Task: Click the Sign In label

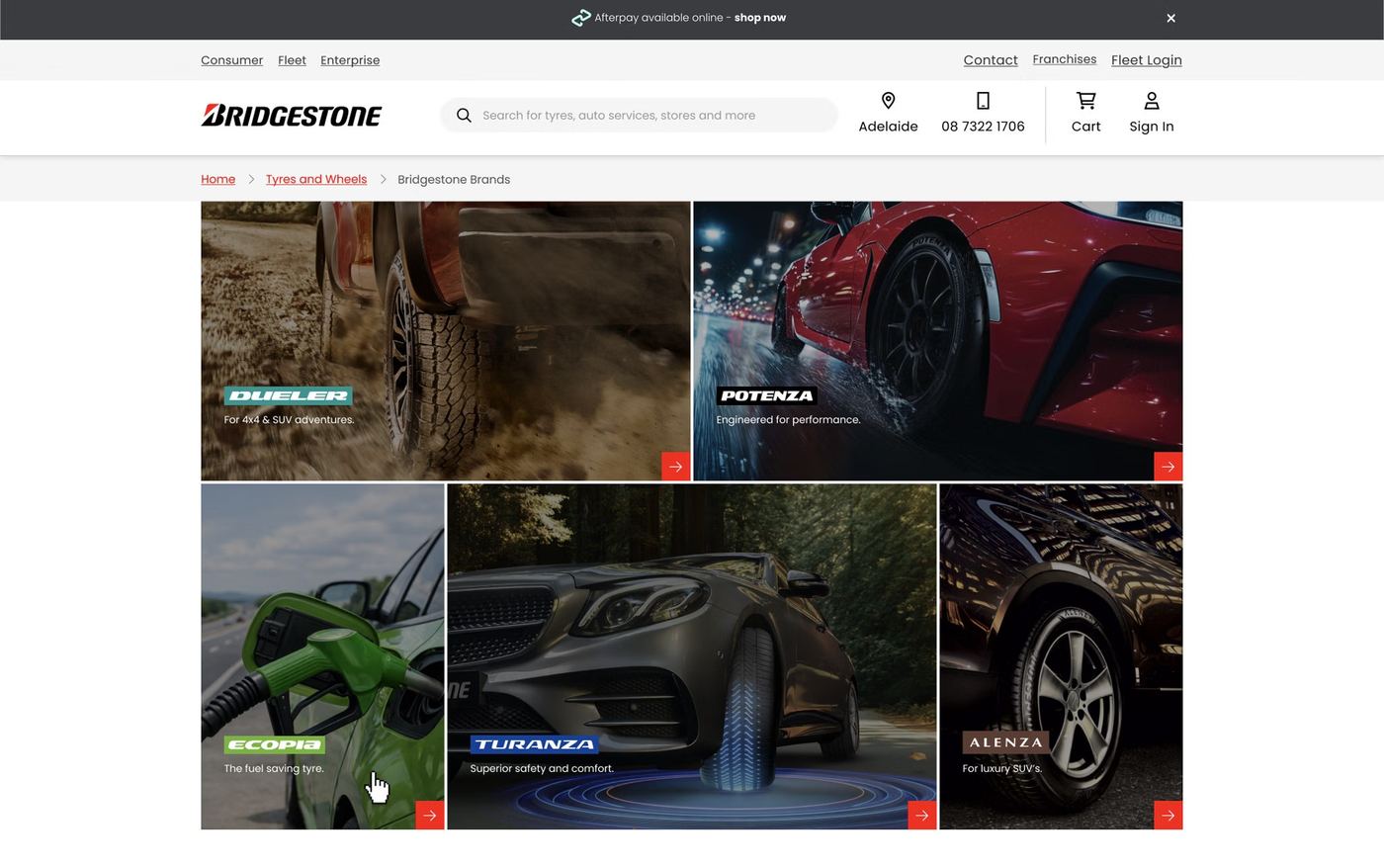Action: [x=1152, y=127]
